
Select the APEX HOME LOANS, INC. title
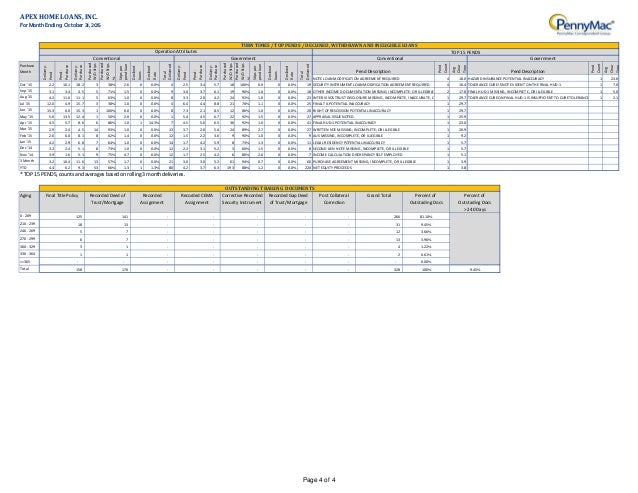59,17
